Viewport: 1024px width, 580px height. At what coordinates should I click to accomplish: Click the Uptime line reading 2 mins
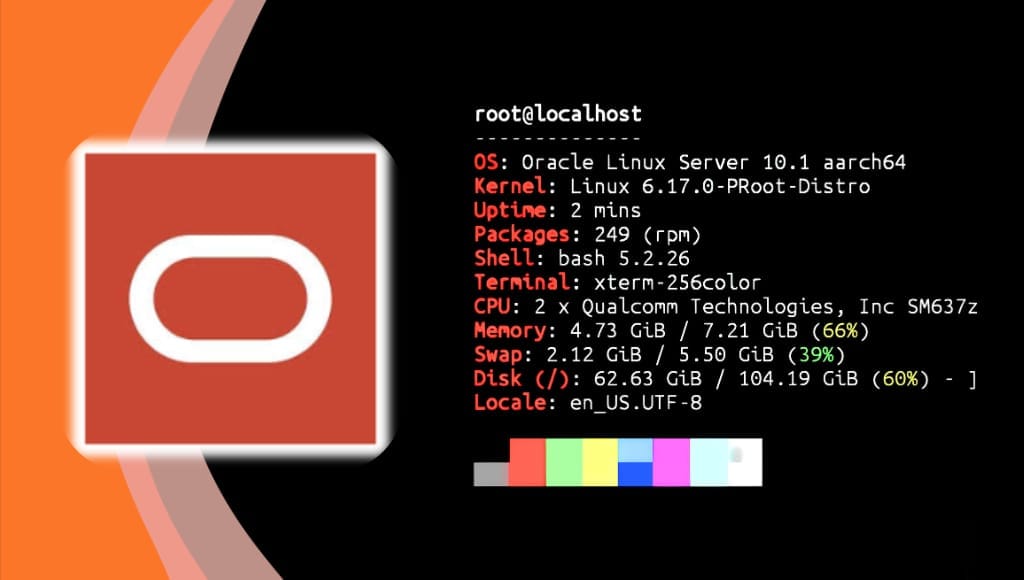[557, 210]
